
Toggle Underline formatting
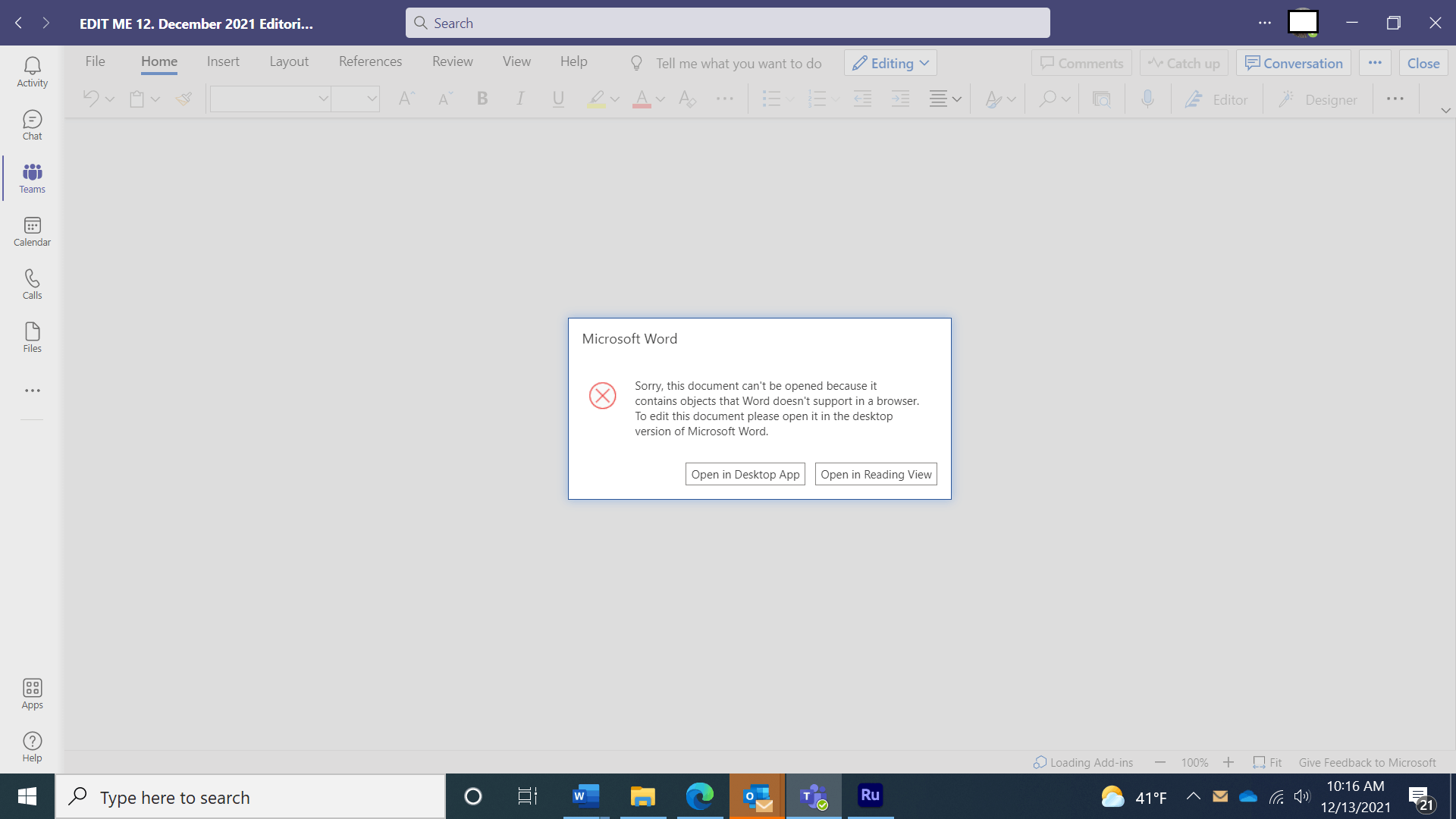pyautogui.click(x=558, y=99)
